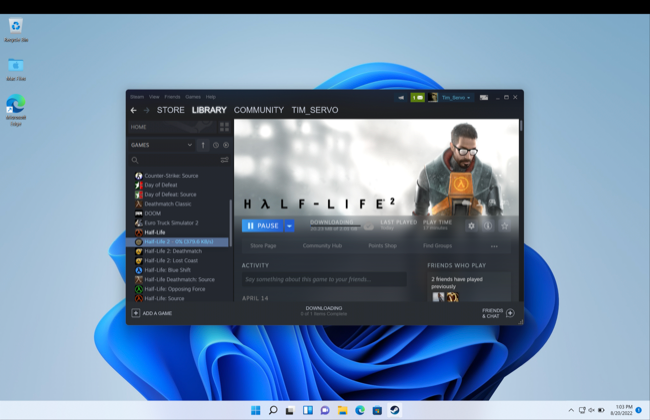Filter by recent activity clock icon
Screen dimensions: 650x420
click(x=216, y=145)
